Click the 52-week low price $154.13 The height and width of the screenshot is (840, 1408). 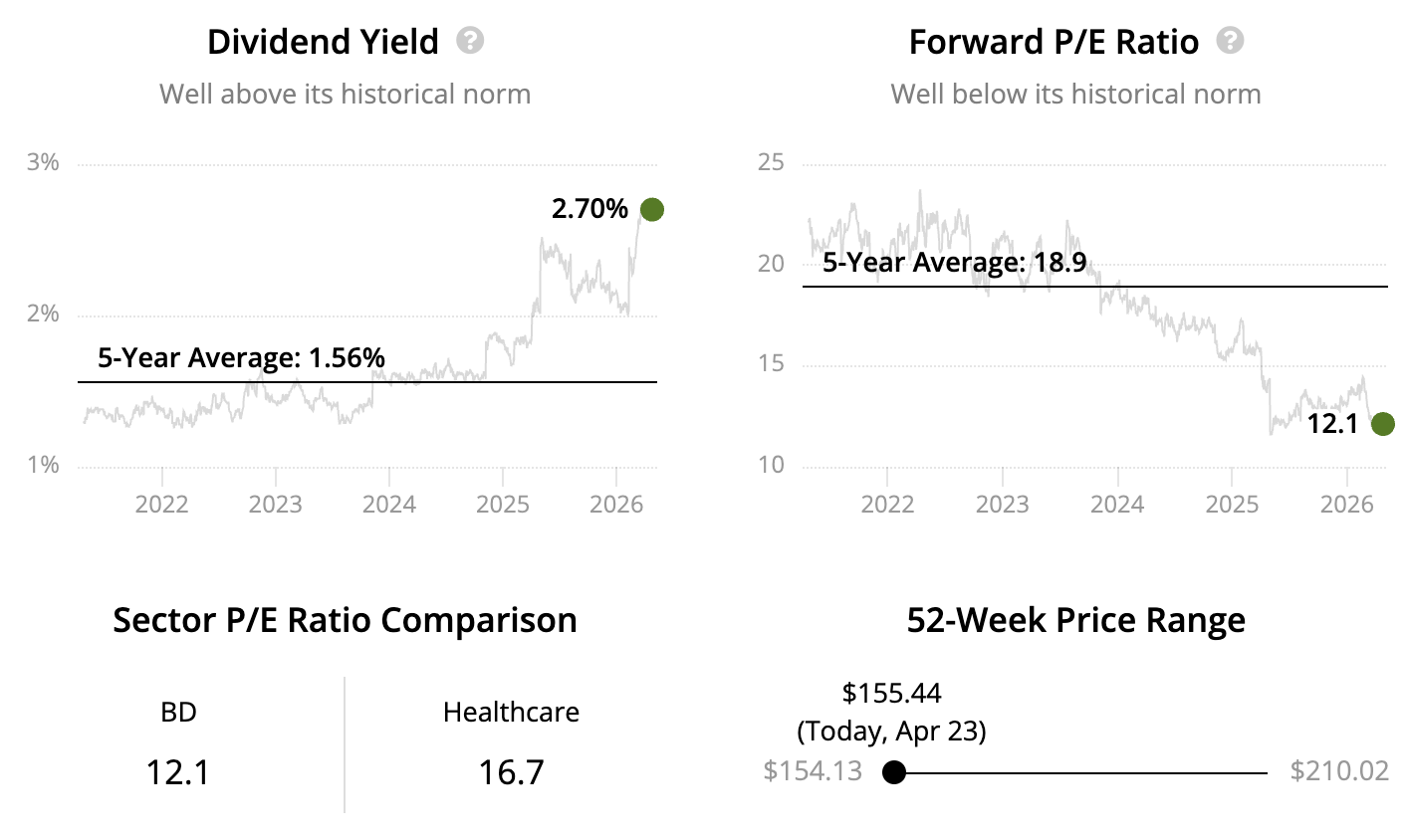(813, 771)
